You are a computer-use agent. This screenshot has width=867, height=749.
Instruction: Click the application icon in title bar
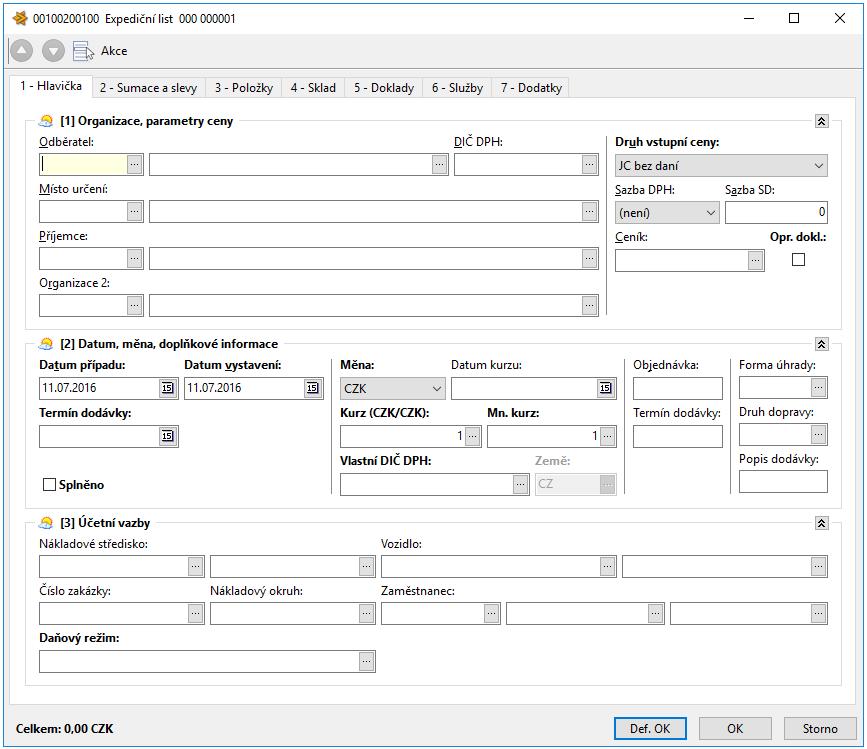(x=20, y=18)
